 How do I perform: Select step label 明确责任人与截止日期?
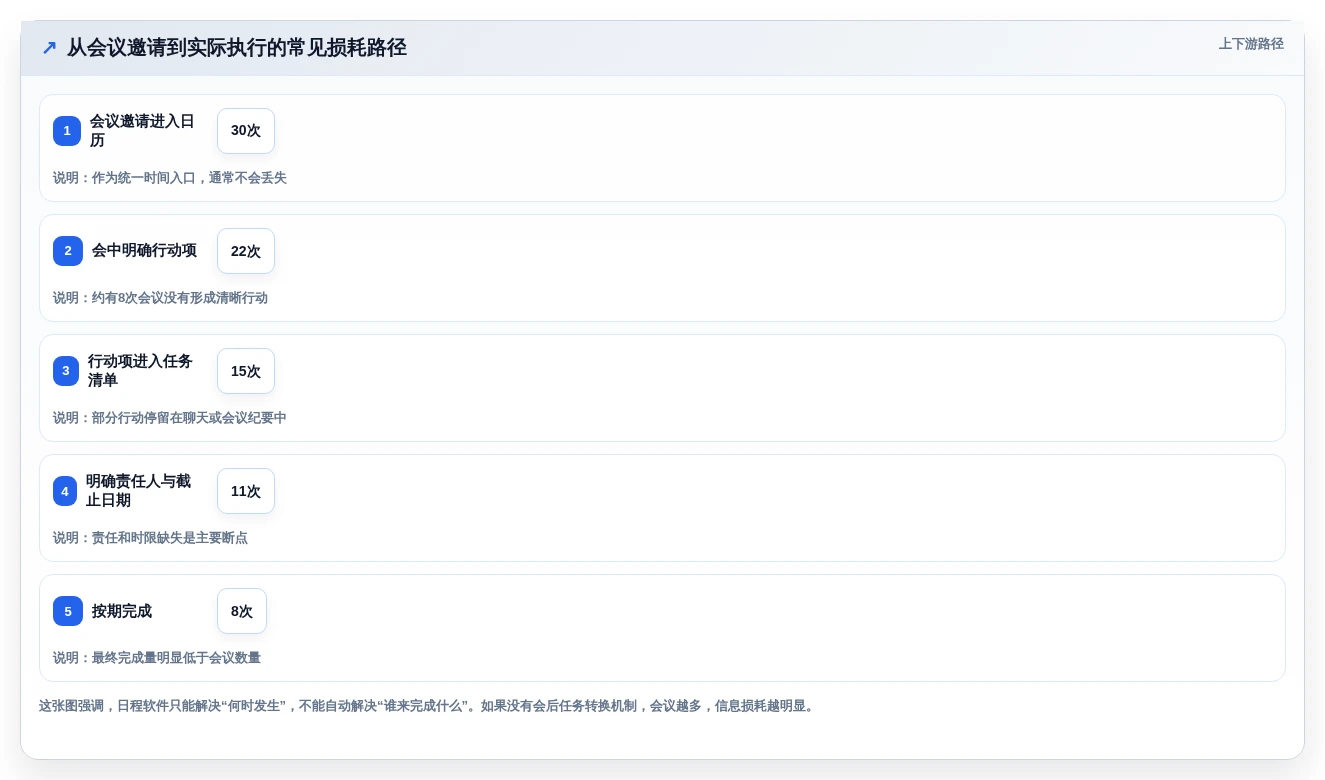coord(138,491)
